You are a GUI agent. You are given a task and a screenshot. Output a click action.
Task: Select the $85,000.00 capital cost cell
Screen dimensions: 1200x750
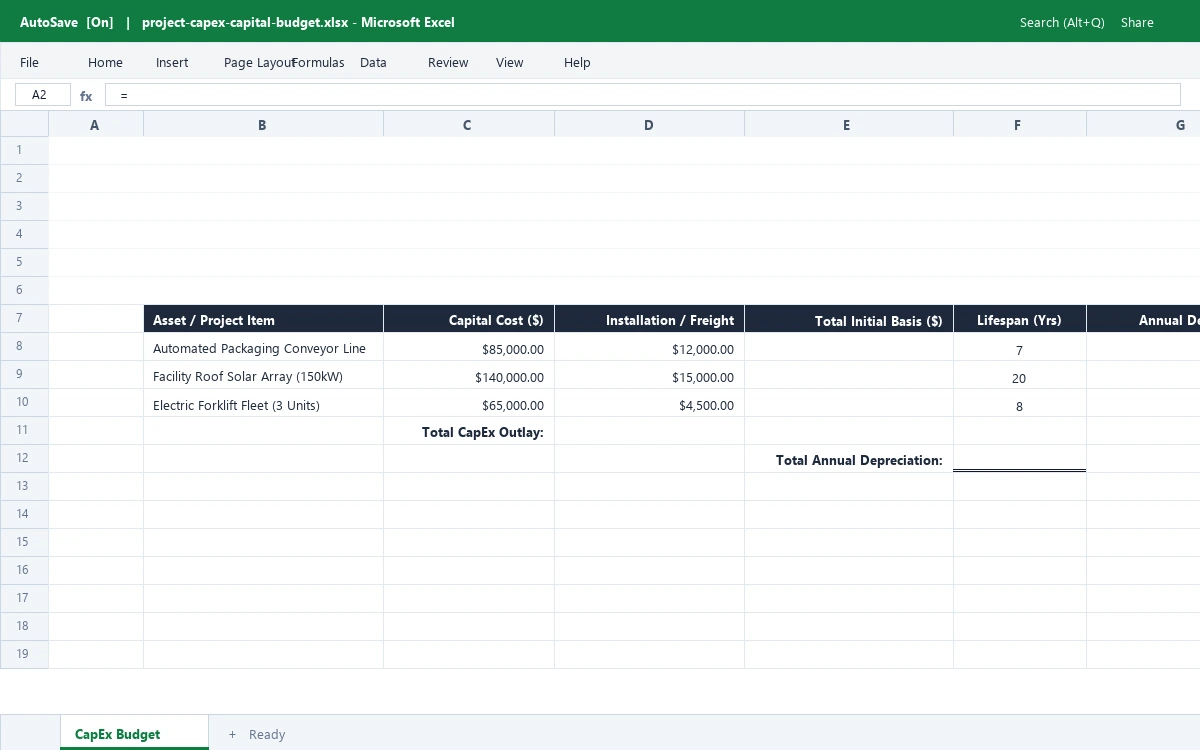click(468, 347)
